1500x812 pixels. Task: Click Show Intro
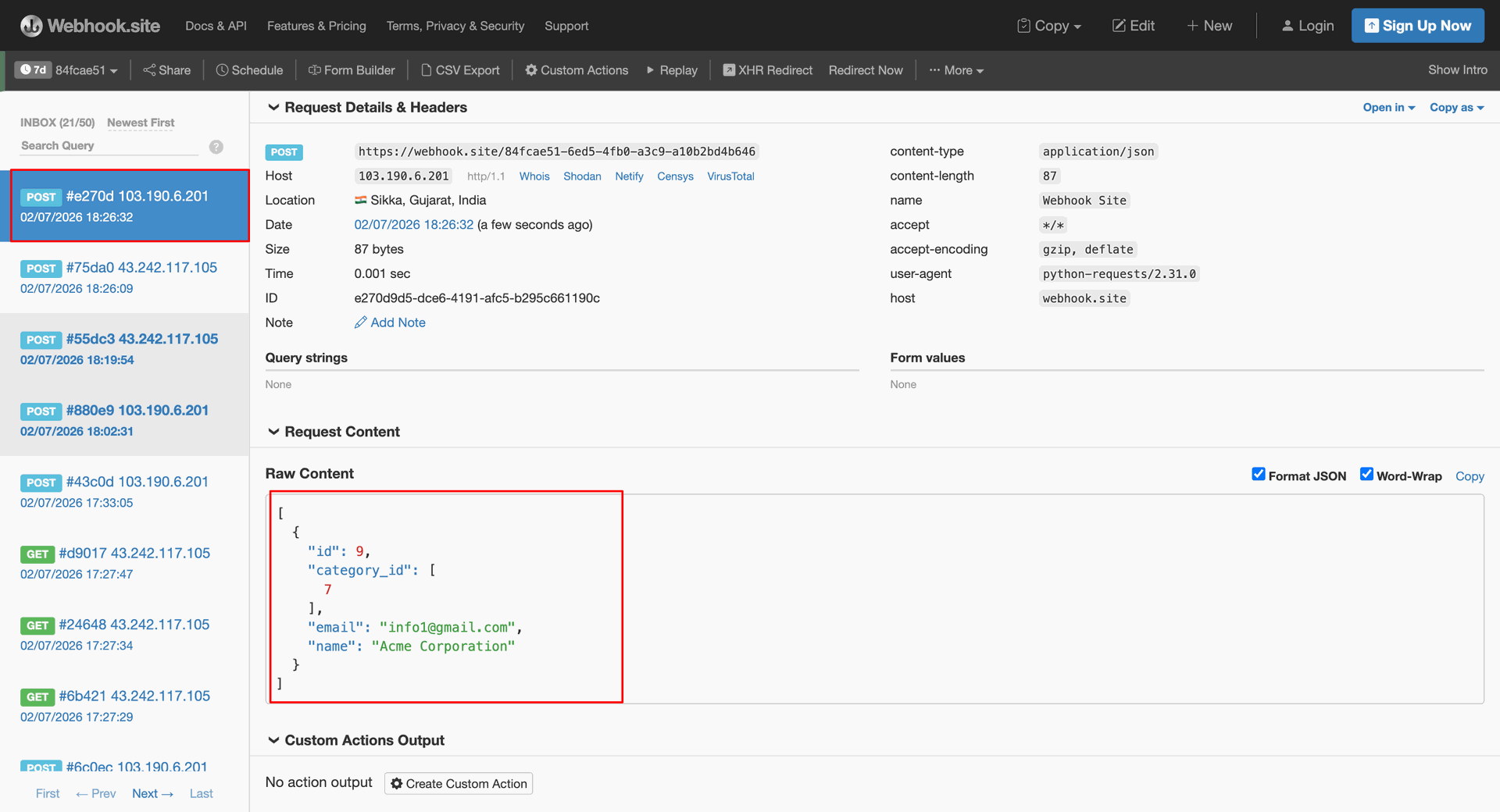click(x=1458, y=69)
